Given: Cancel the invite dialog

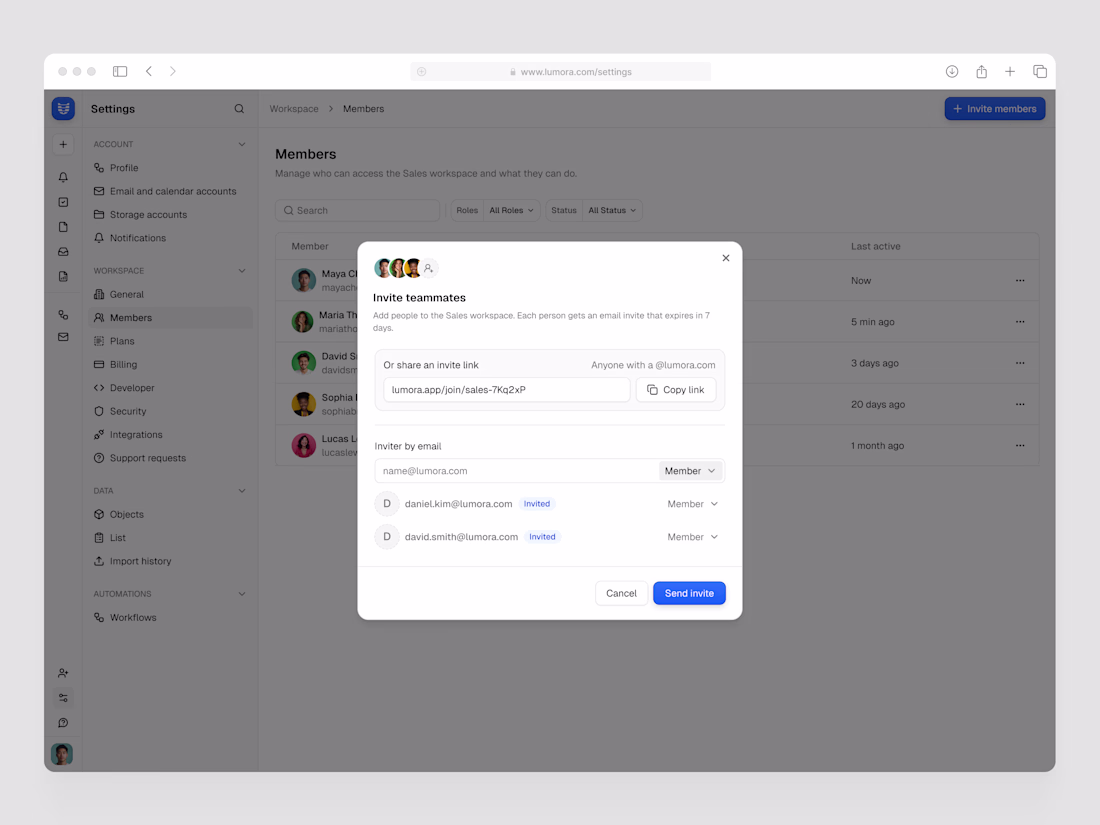Looking at the screenshot, I should pos(621,593).
